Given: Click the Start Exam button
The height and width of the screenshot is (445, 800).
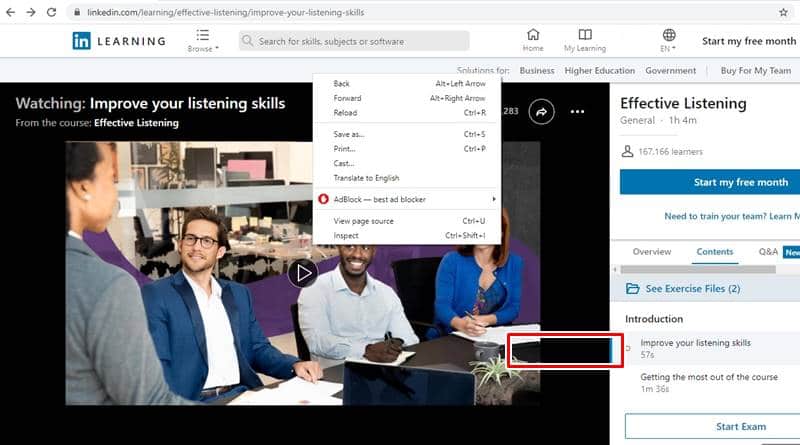Looking at the screenshot, I should pyautogui.click(x=712, y=426).
